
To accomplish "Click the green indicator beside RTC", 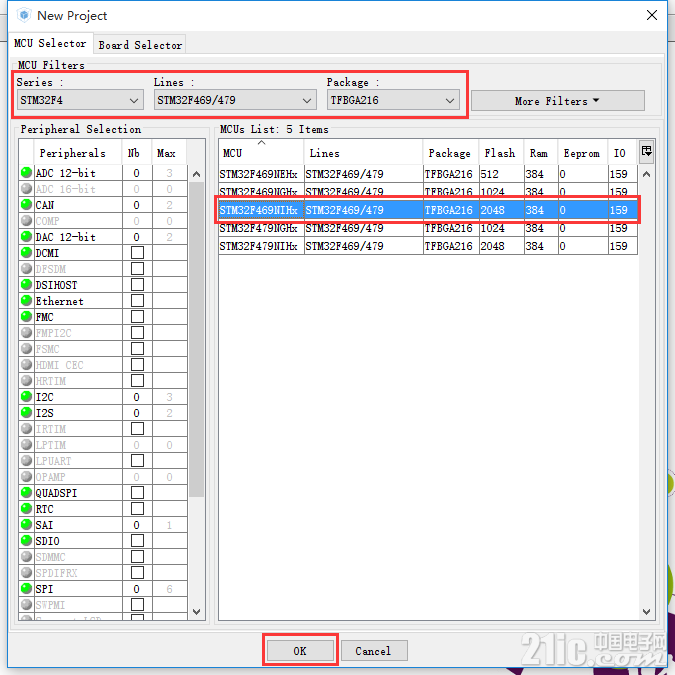I will [x=26, y=508].
